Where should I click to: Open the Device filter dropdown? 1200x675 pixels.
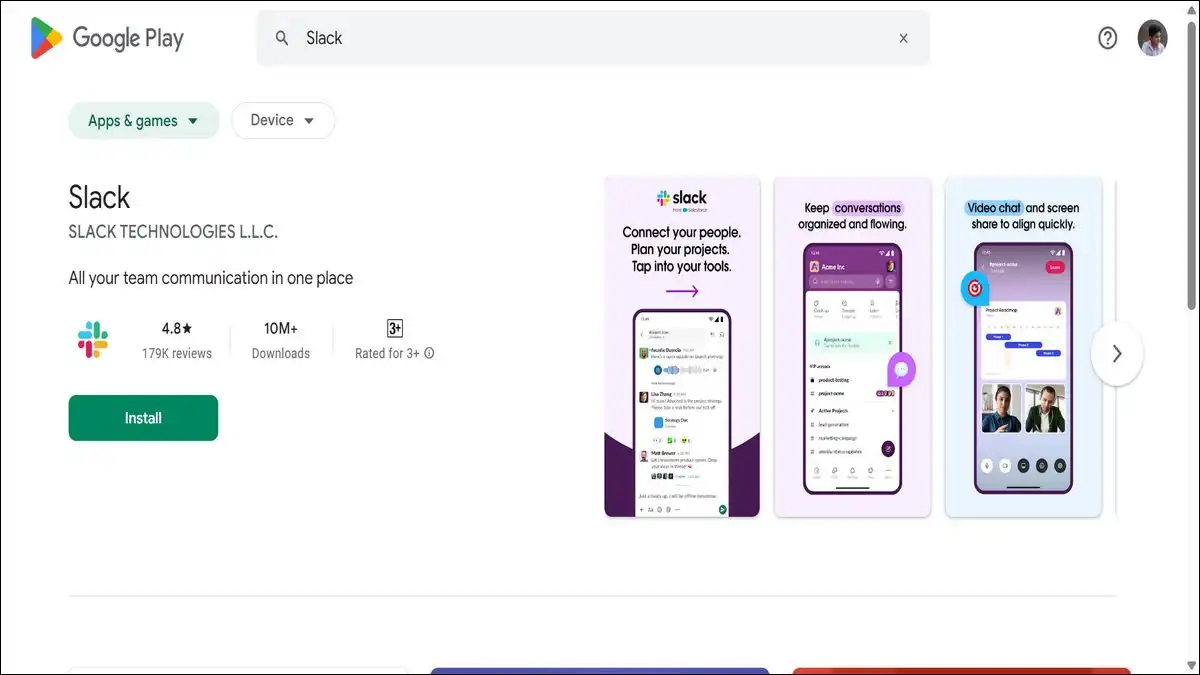[x=283, y=120]
